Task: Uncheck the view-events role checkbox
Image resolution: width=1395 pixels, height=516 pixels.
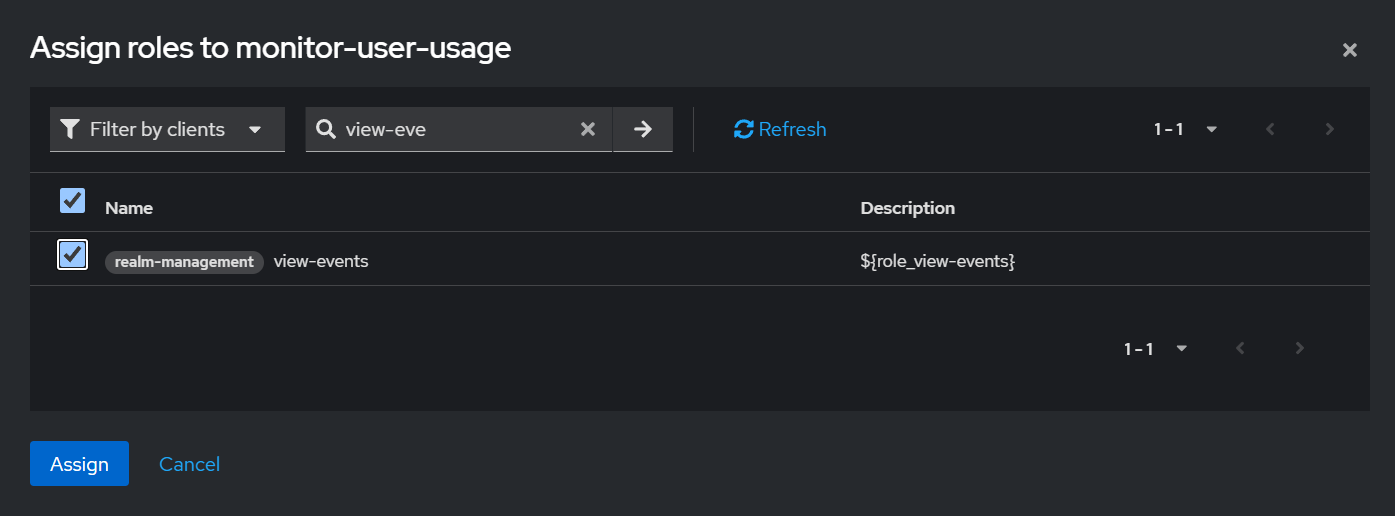Action: (x=72, y=255)
